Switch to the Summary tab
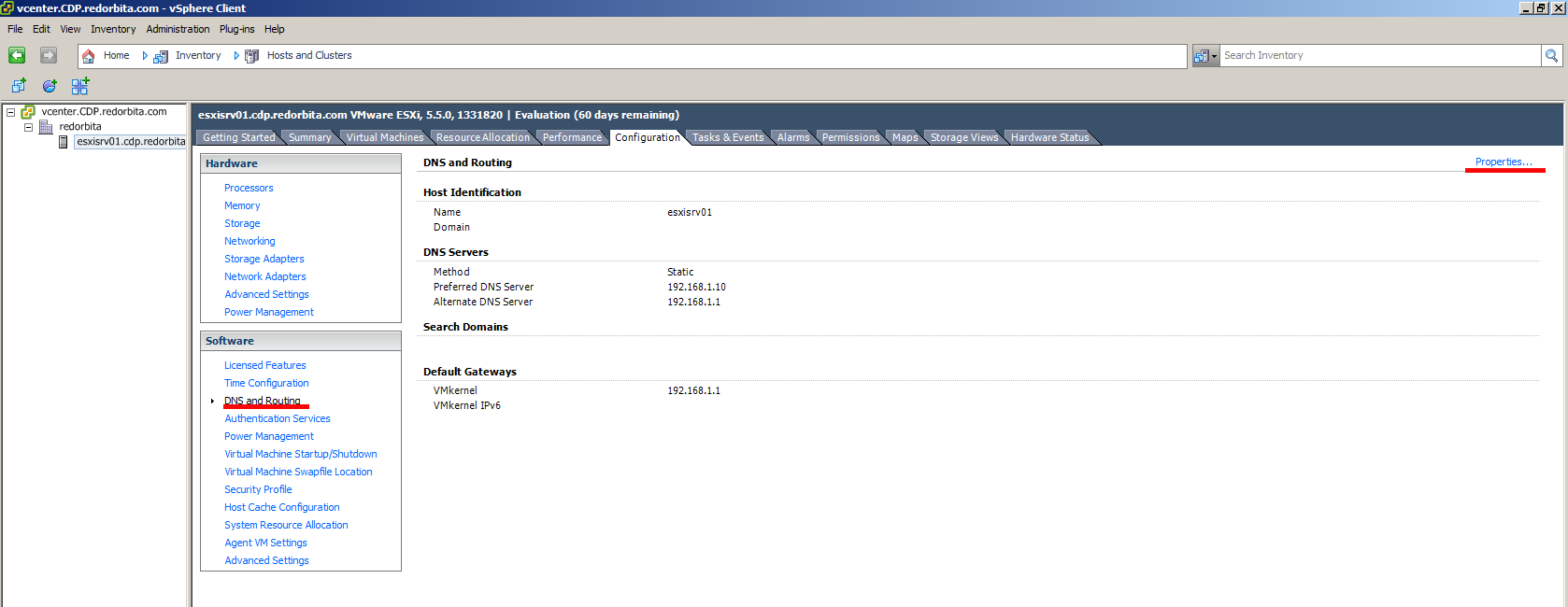 (x=309, y=137)
